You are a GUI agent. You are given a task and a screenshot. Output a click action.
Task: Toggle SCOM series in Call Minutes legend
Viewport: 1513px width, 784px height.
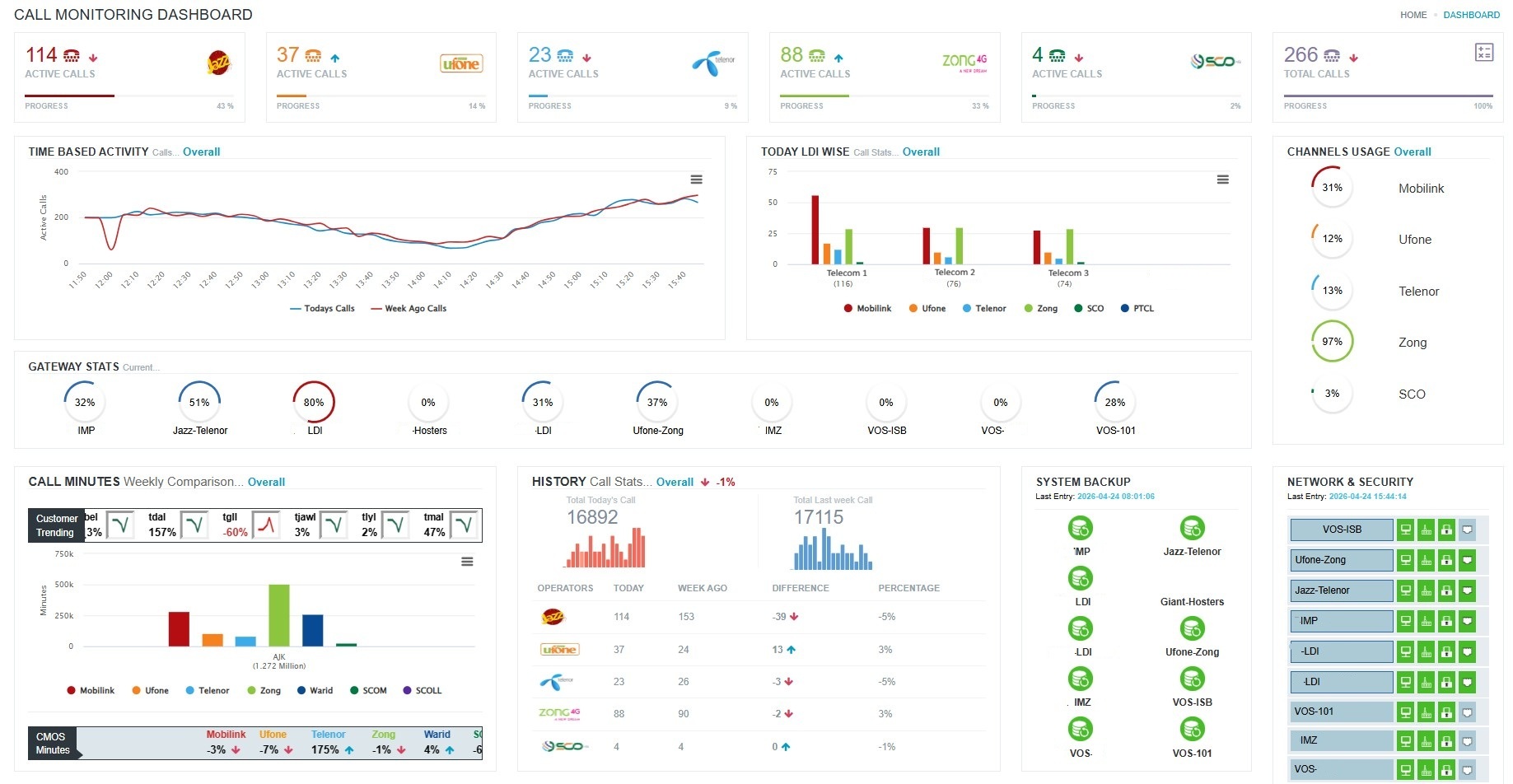[368, 691]
